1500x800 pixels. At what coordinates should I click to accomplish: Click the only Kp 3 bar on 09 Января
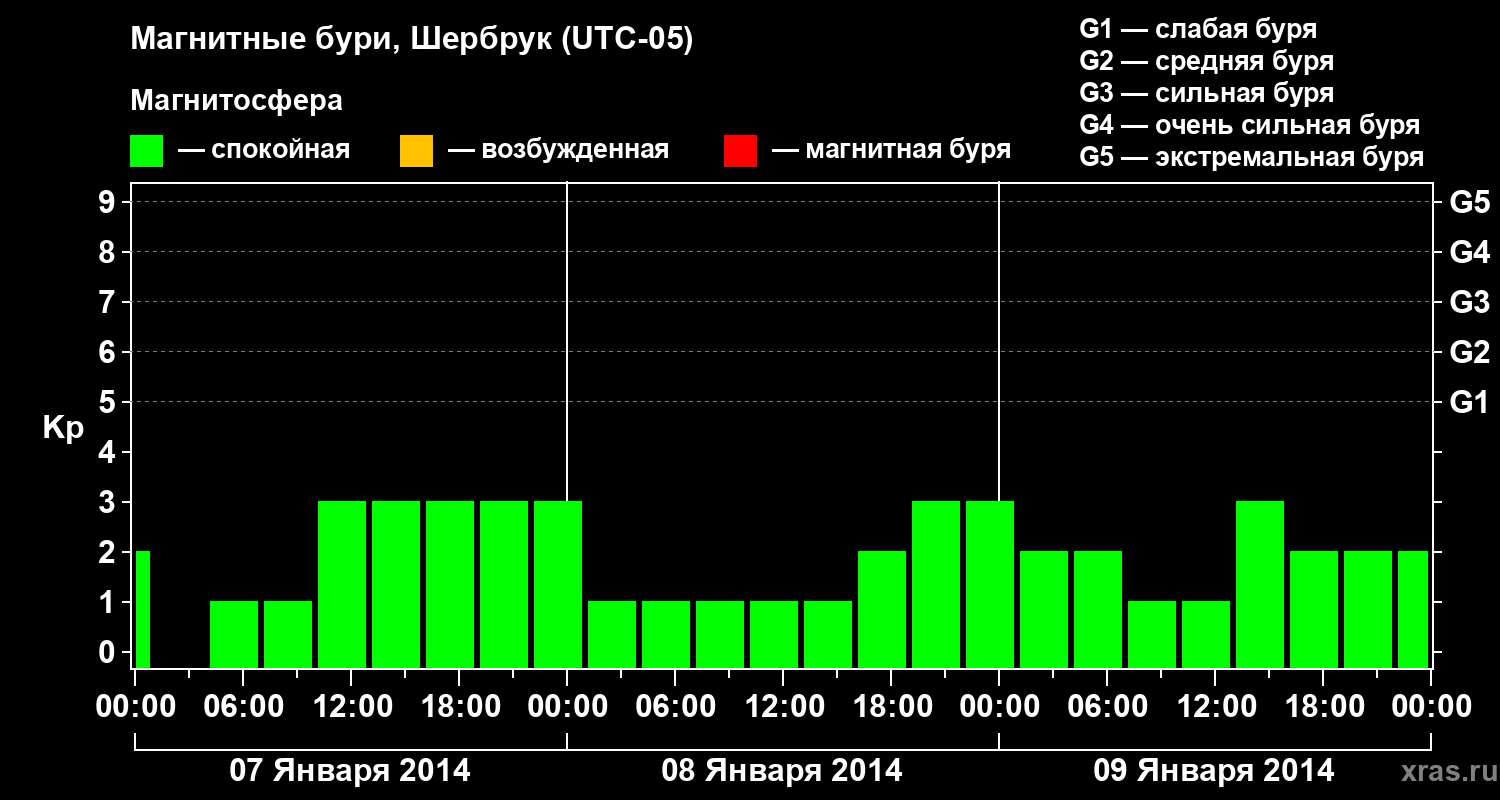1260,584
